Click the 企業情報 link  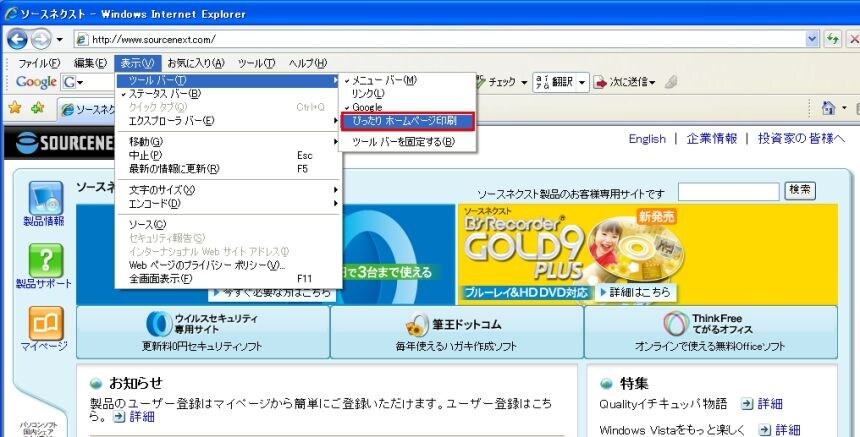(712, 139)
